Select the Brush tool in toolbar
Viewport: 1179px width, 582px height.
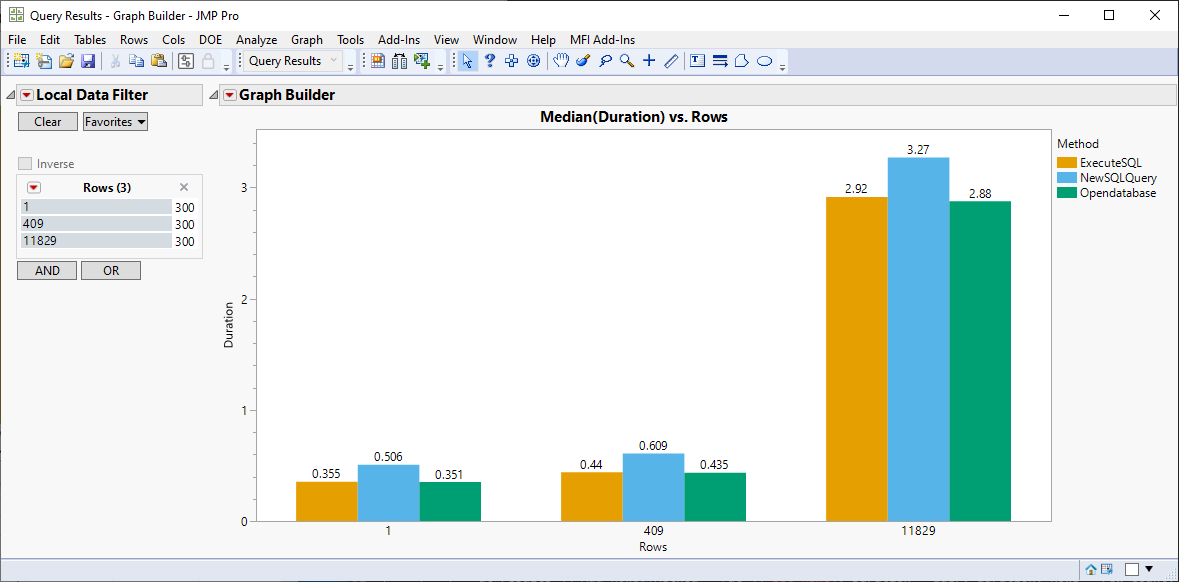coord(583,61)
